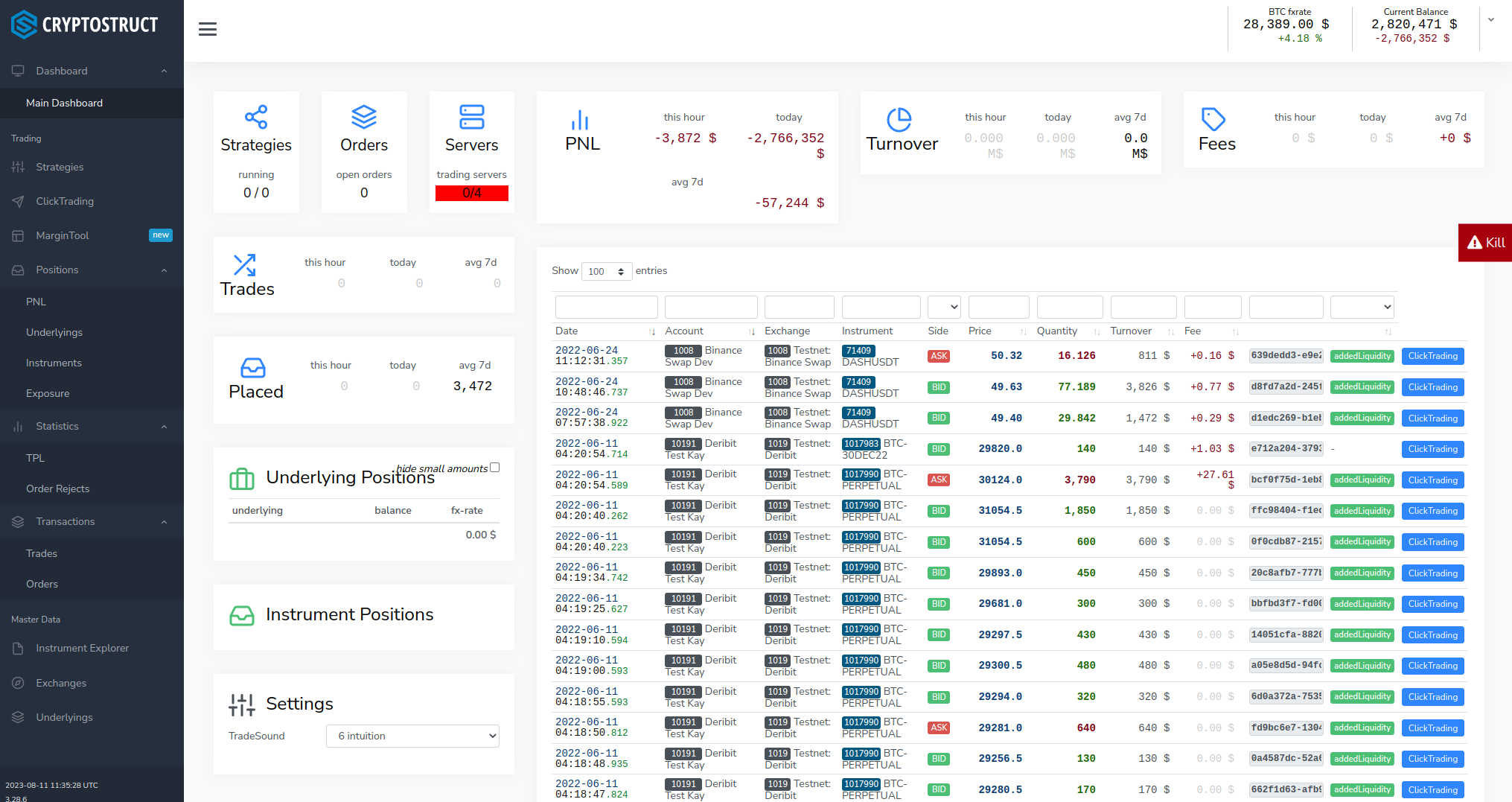Click the Positions inbox sidebar icon

(18, 270)
